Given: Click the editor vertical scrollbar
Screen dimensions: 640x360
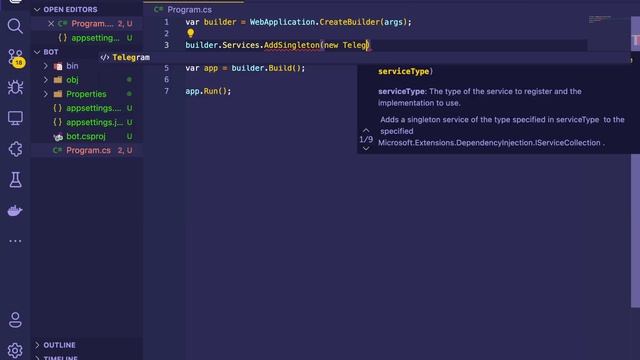Looking at the screenshot, I should coord(635,163).
